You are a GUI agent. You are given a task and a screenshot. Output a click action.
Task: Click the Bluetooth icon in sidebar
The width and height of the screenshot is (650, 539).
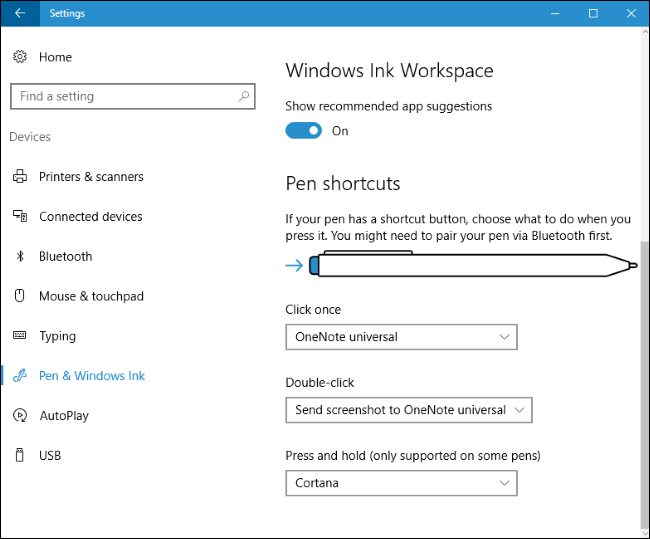(x=19, y=257)
